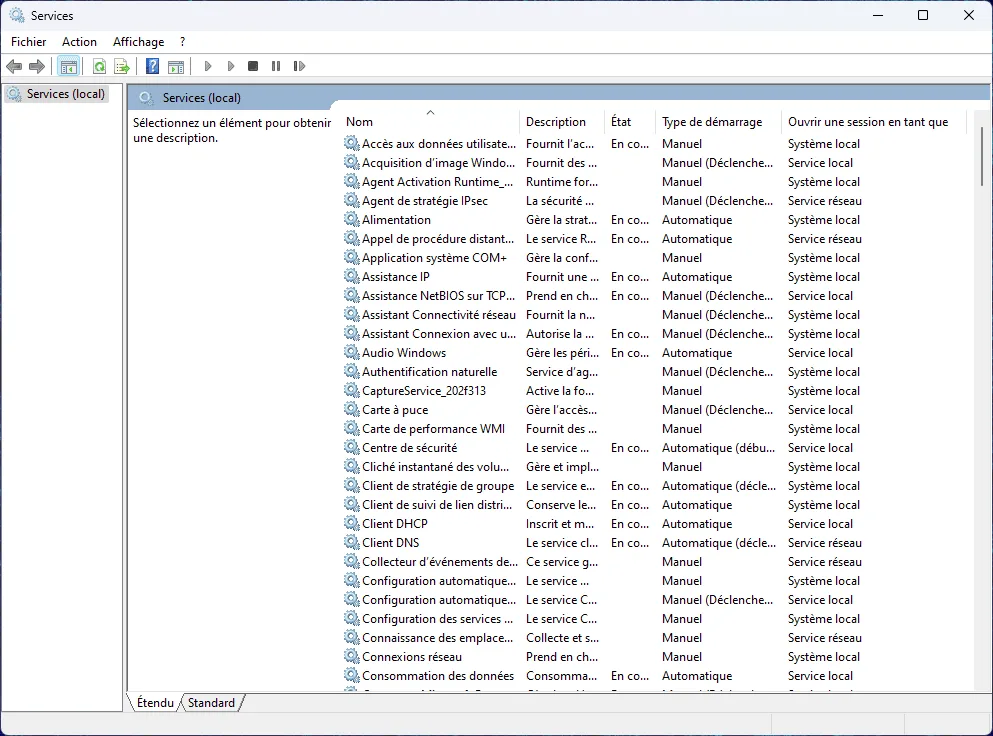Image resolution: width=993 pixels, height=736 pixels.
Task: Switch to the Étendu tab
Action: pos(155,702)
